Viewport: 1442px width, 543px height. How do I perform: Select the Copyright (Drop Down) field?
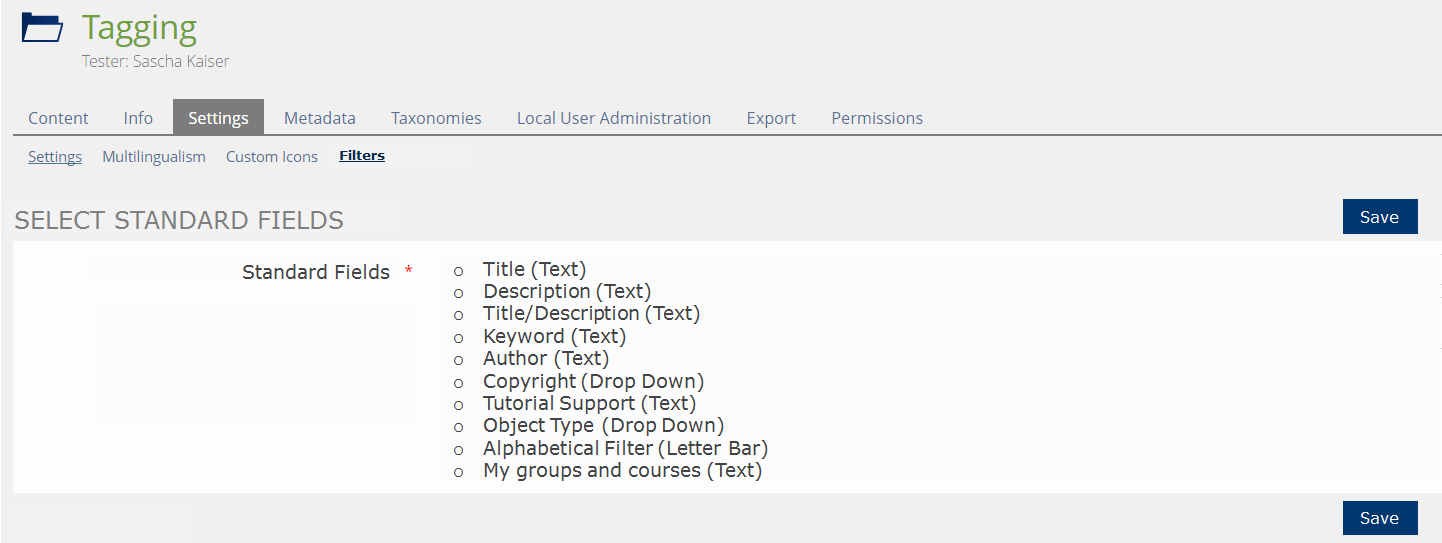[459, 383]
